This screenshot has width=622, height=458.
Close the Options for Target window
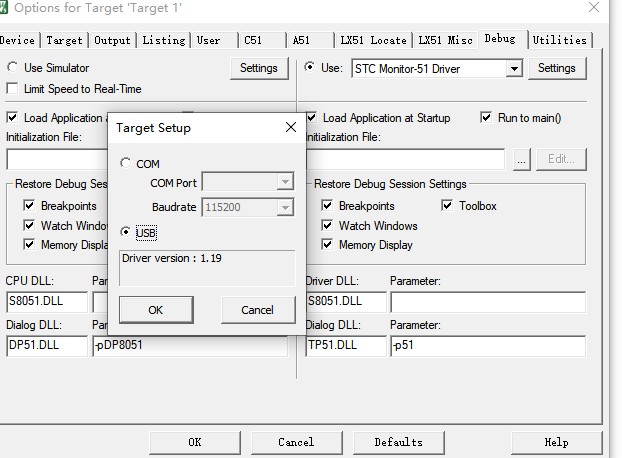594,7
